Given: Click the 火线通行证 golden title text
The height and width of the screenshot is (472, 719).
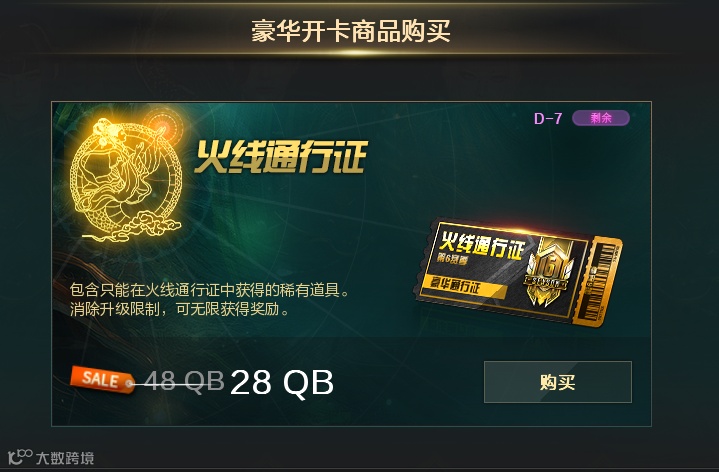Looking at the screenshot, I should pyautogui.click(x=281, y=157).
